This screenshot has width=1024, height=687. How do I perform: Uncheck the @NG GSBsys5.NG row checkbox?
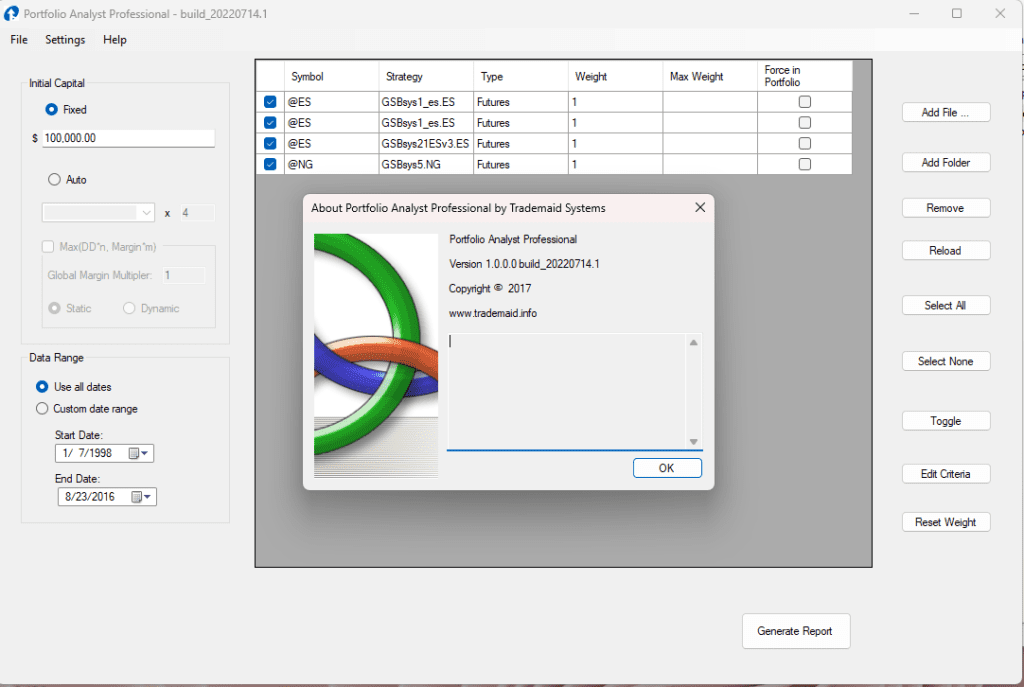pos(270,165)
